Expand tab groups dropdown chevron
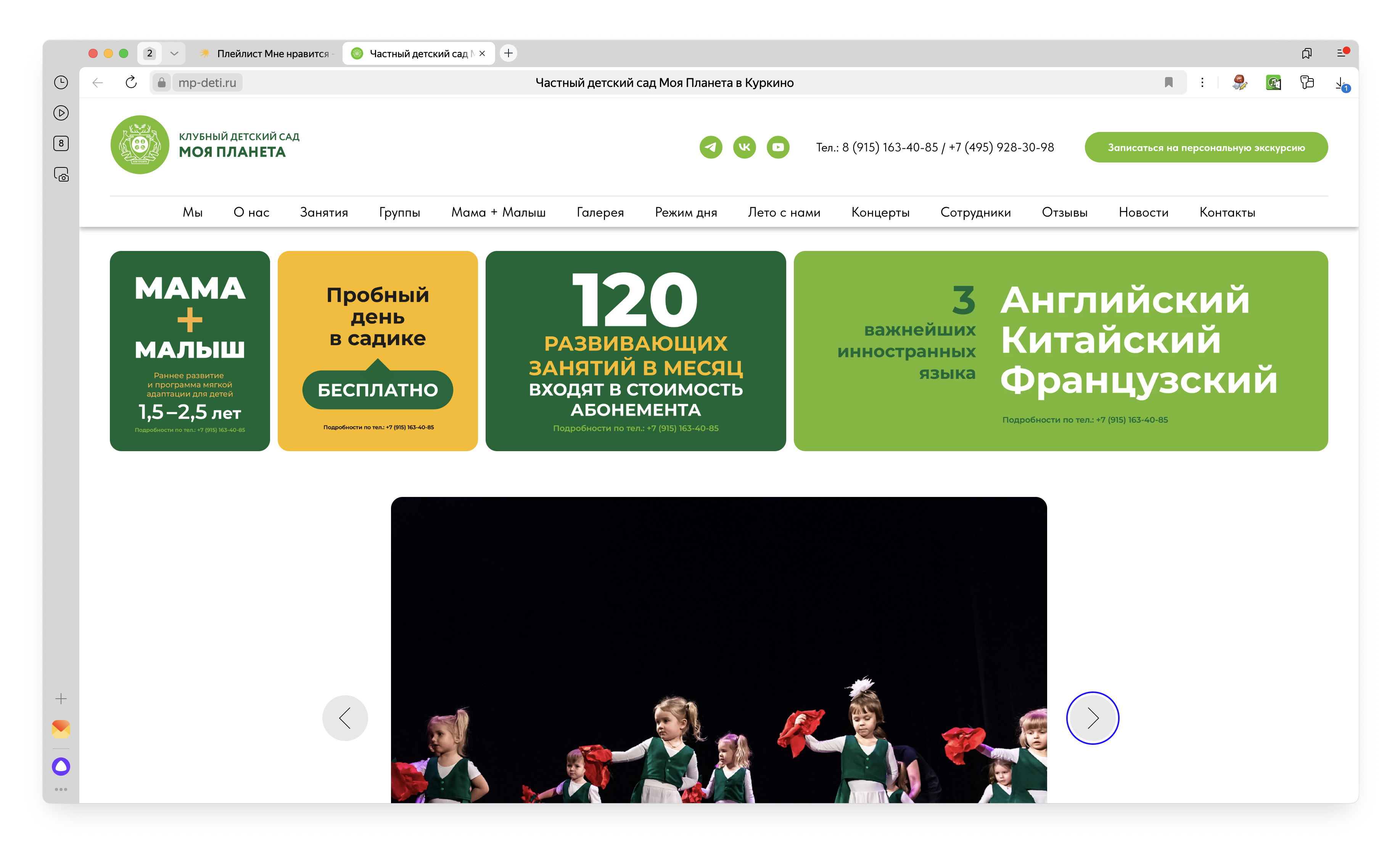Image resolution: width=1400 pixels, height=852 pixels. (x=174, y=53)
